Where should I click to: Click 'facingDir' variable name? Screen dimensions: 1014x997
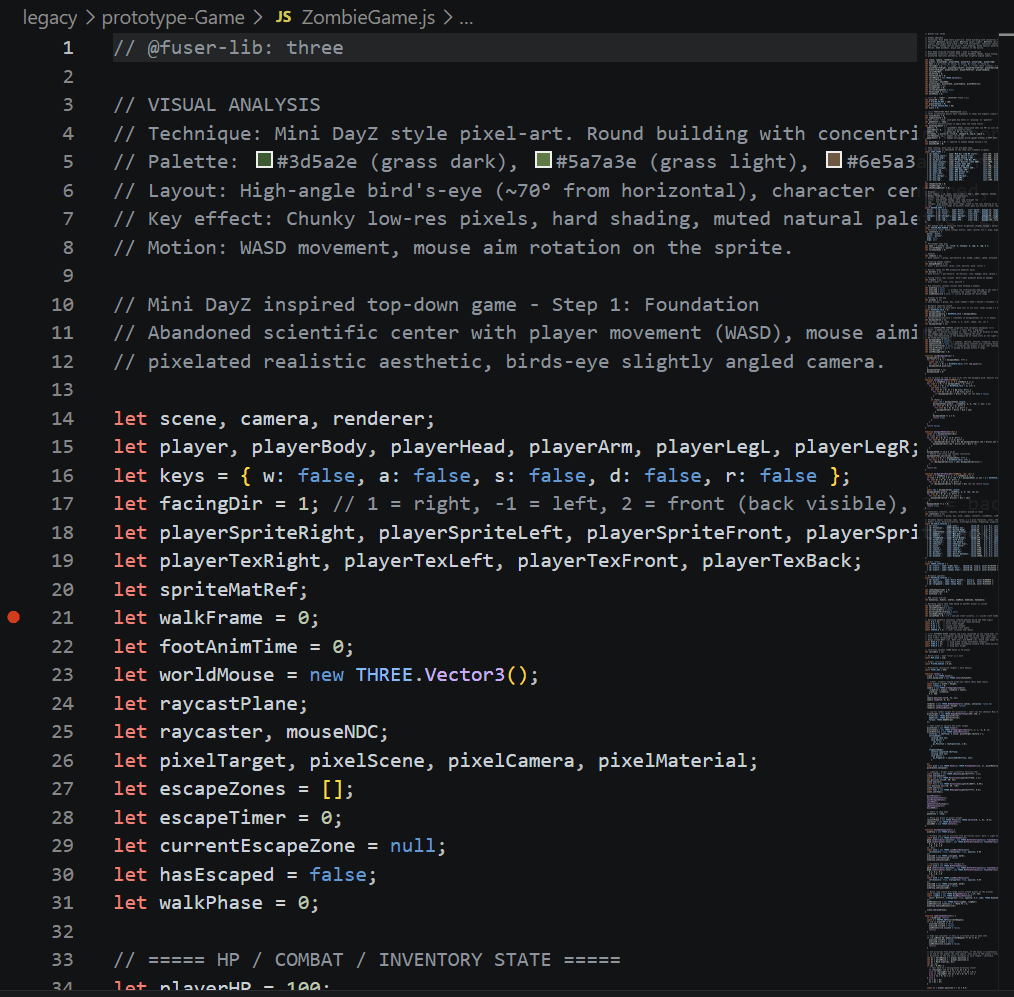coord(211,504)
